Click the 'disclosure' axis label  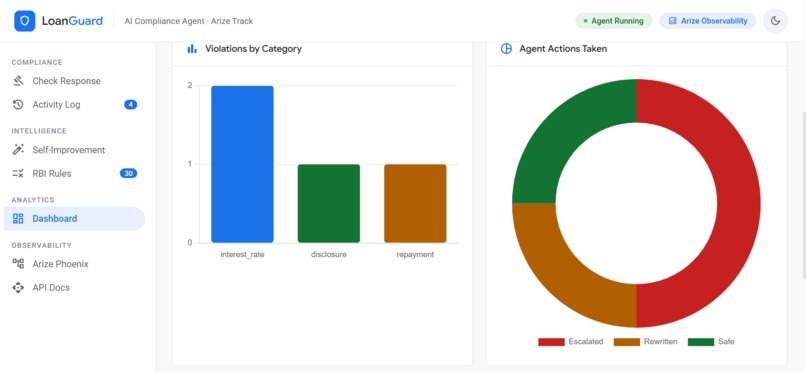pos(329,254)
